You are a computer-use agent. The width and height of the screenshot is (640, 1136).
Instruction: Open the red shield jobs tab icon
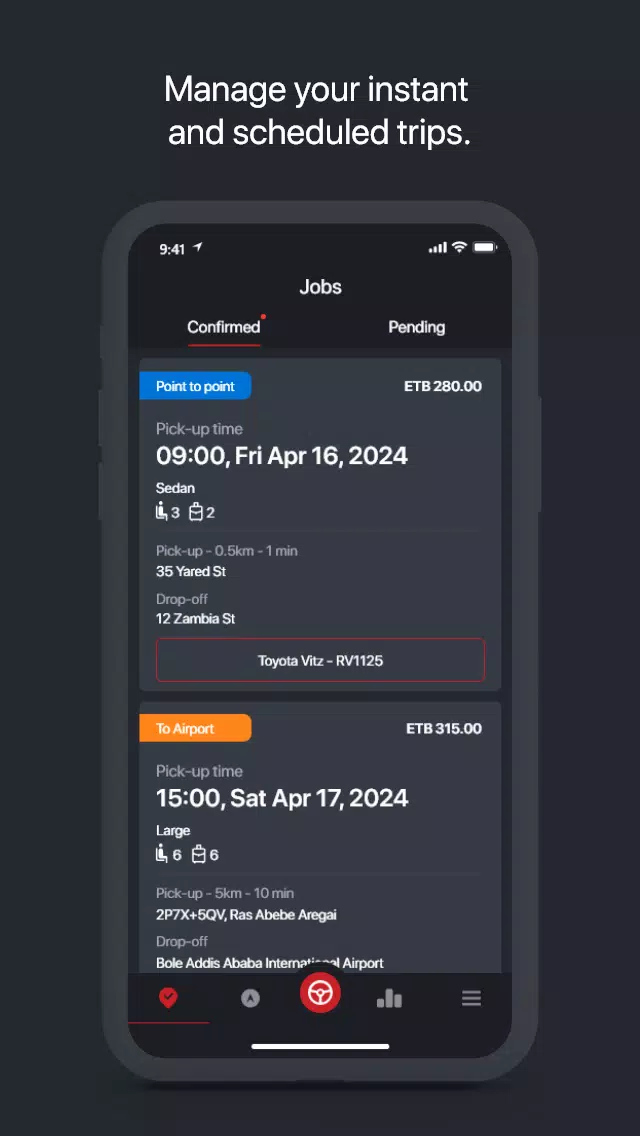(x=168, y=998)
